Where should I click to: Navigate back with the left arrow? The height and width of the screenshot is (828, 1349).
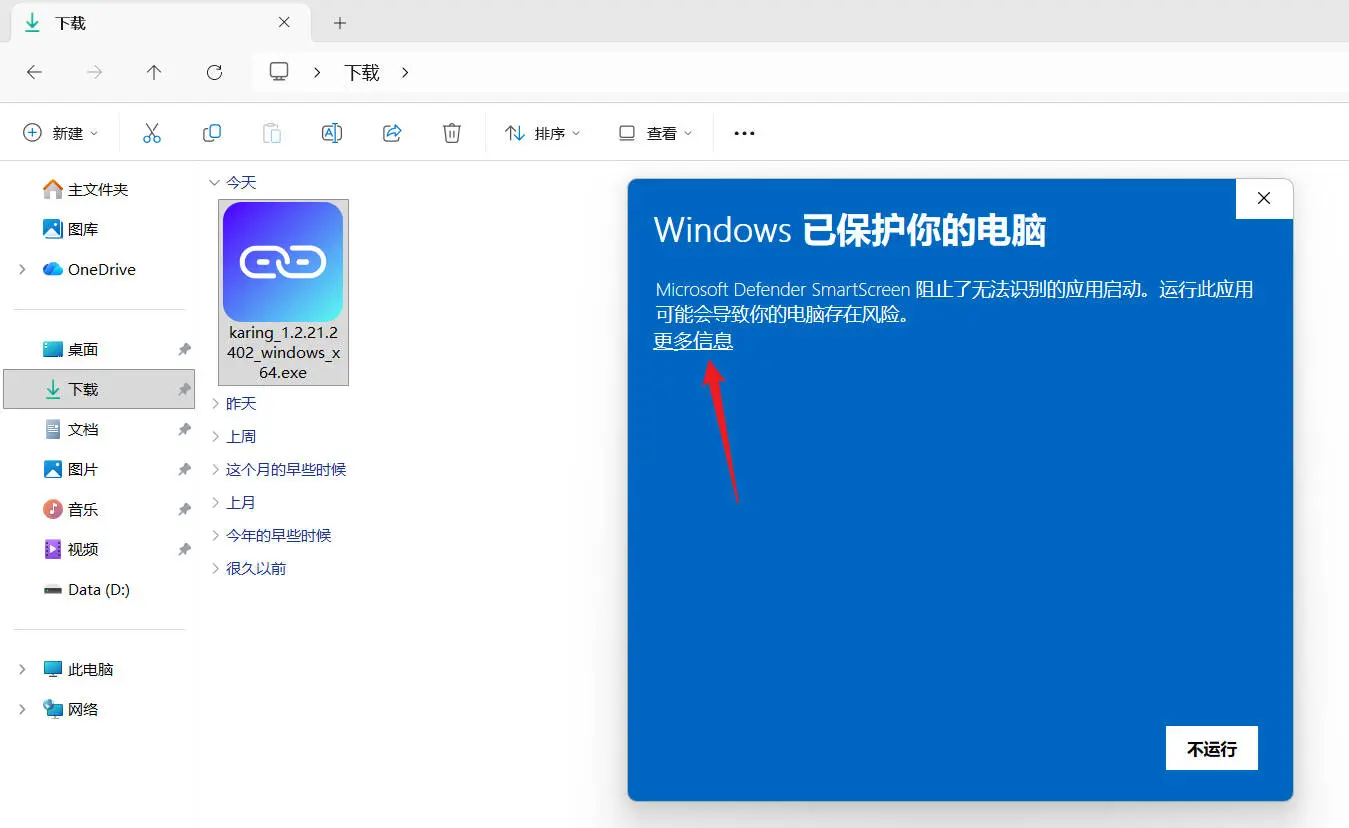[34, 72]
